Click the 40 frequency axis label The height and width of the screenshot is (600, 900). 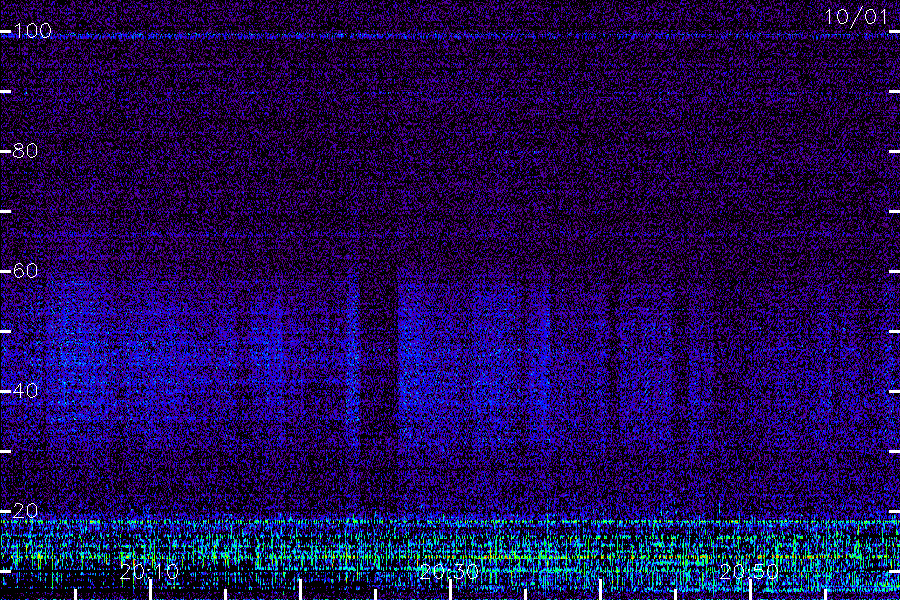(x=25, y=390)
